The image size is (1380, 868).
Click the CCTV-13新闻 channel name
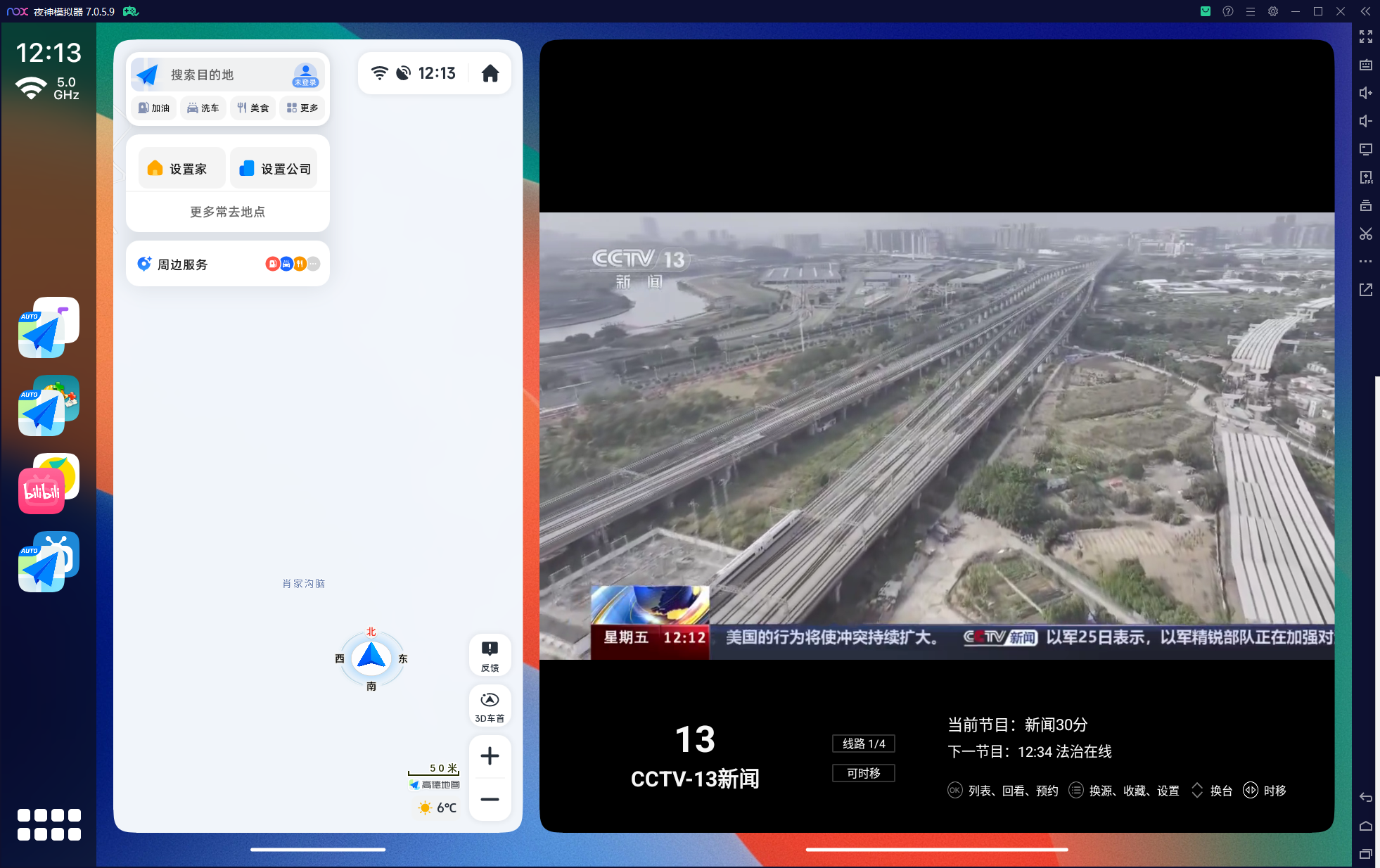[695, 779]
